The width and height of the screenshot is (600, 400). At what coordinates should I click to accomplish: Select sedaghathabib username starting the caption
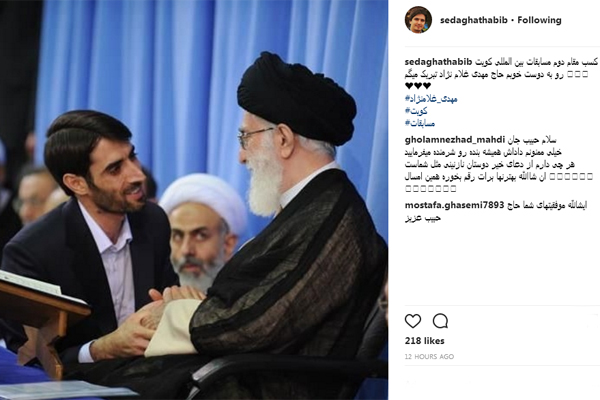point(439,62)
